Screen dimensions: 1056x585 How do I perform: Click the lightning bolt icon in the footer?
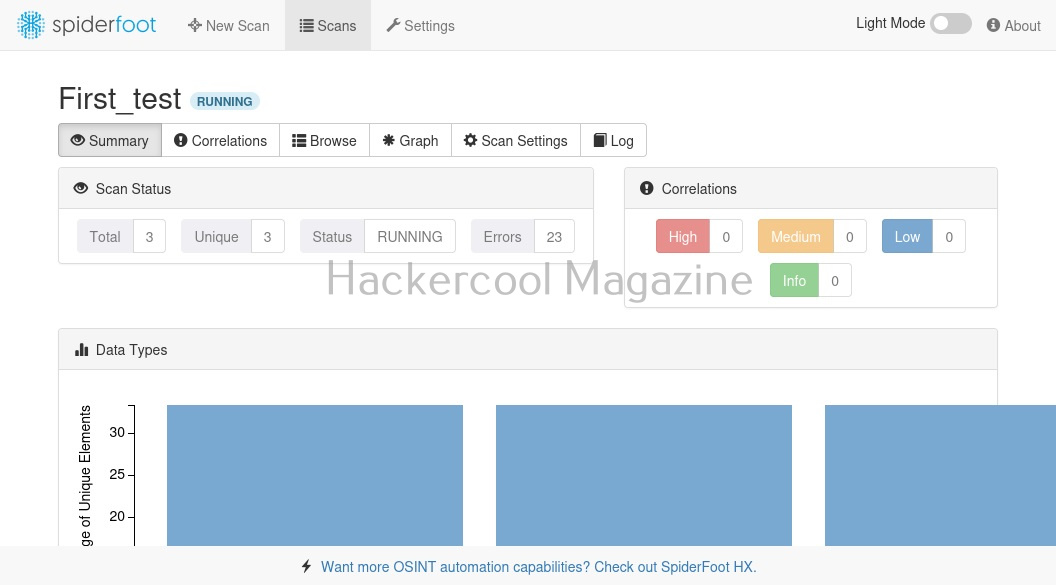[306, 566]
